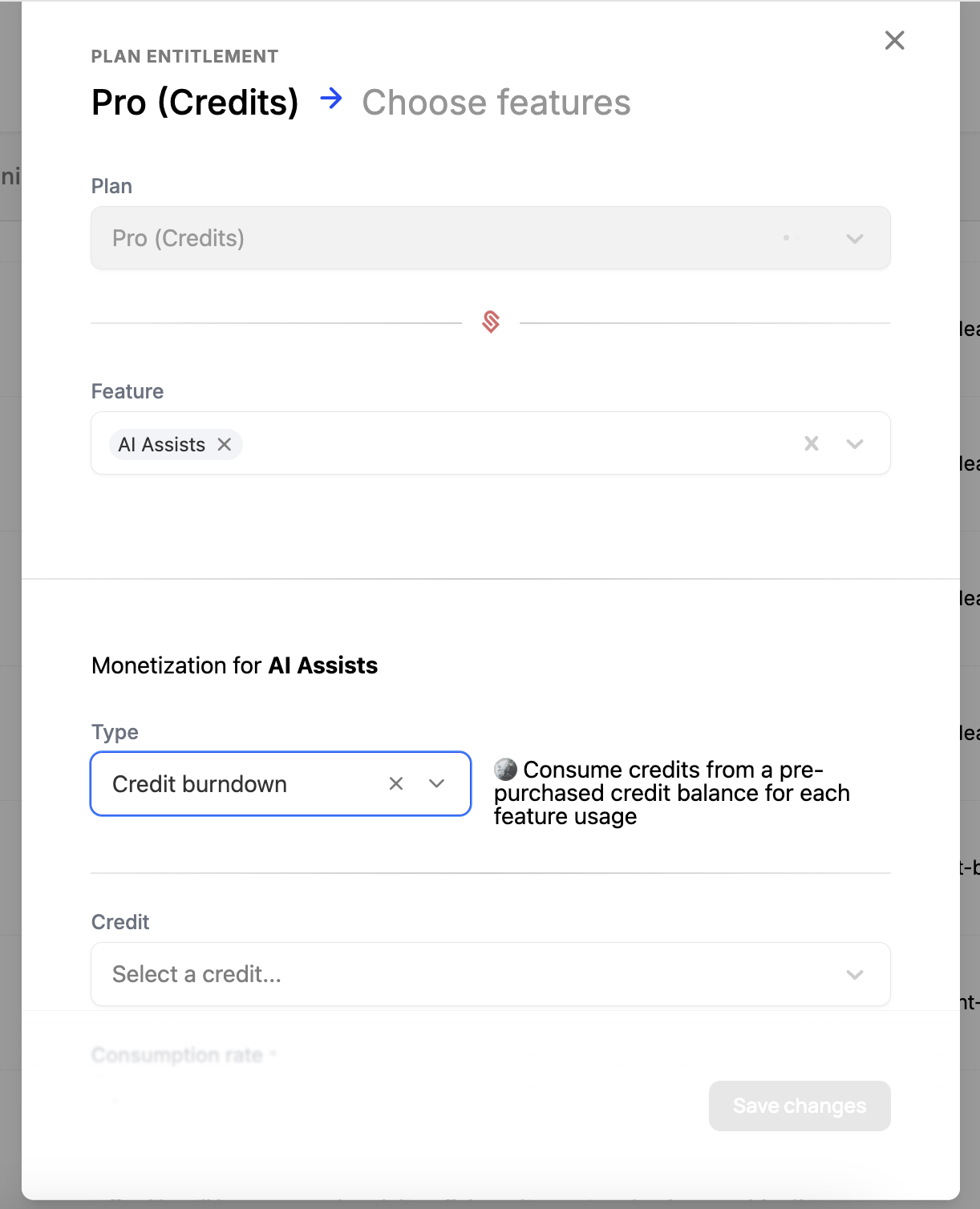Click inside the Feature input field
Image resolution: width=980 pixels, height=1209 pixels.
[x=481, y=443]
